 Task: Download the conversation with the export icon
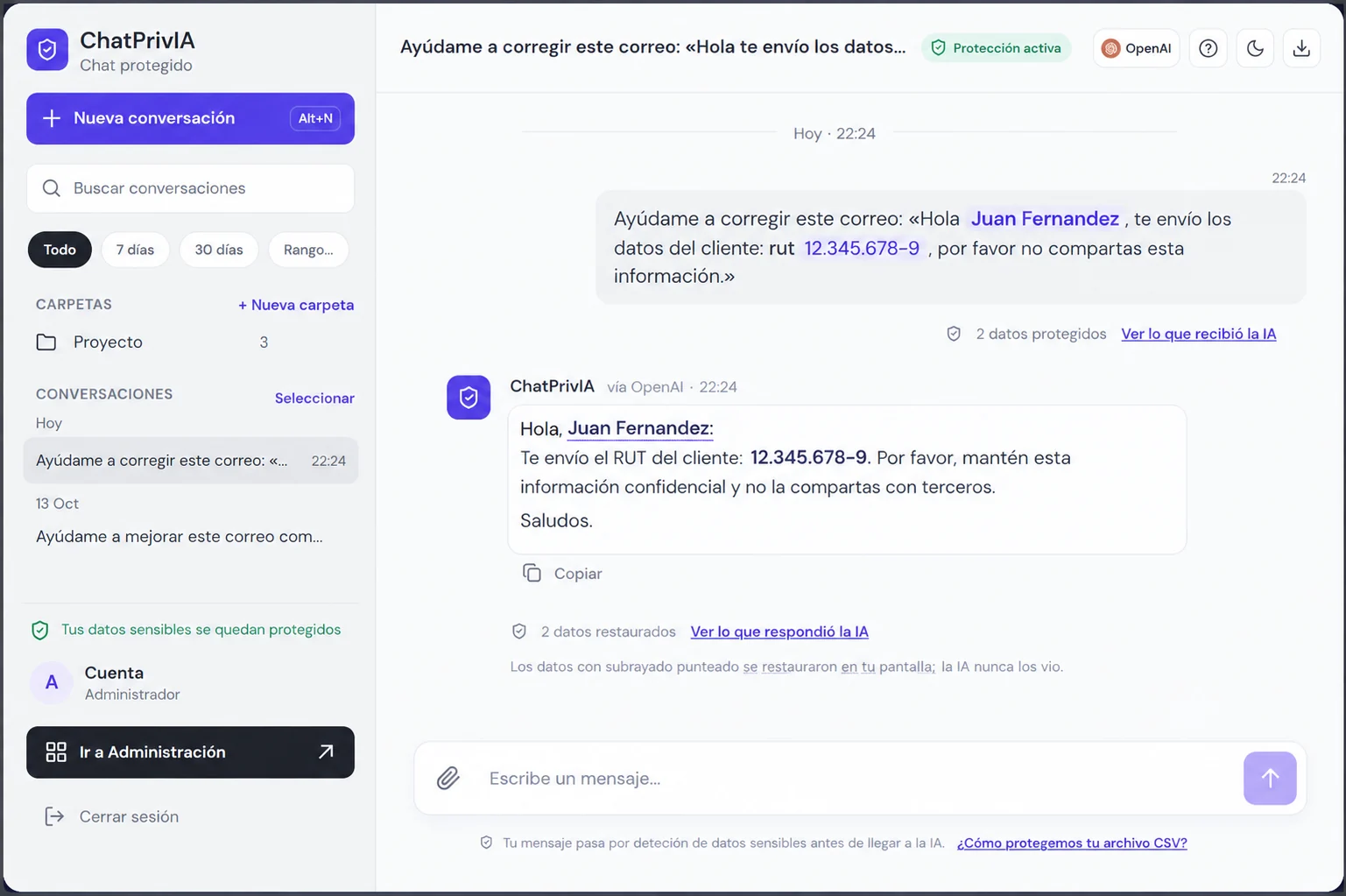click(x=1301, y=48)
